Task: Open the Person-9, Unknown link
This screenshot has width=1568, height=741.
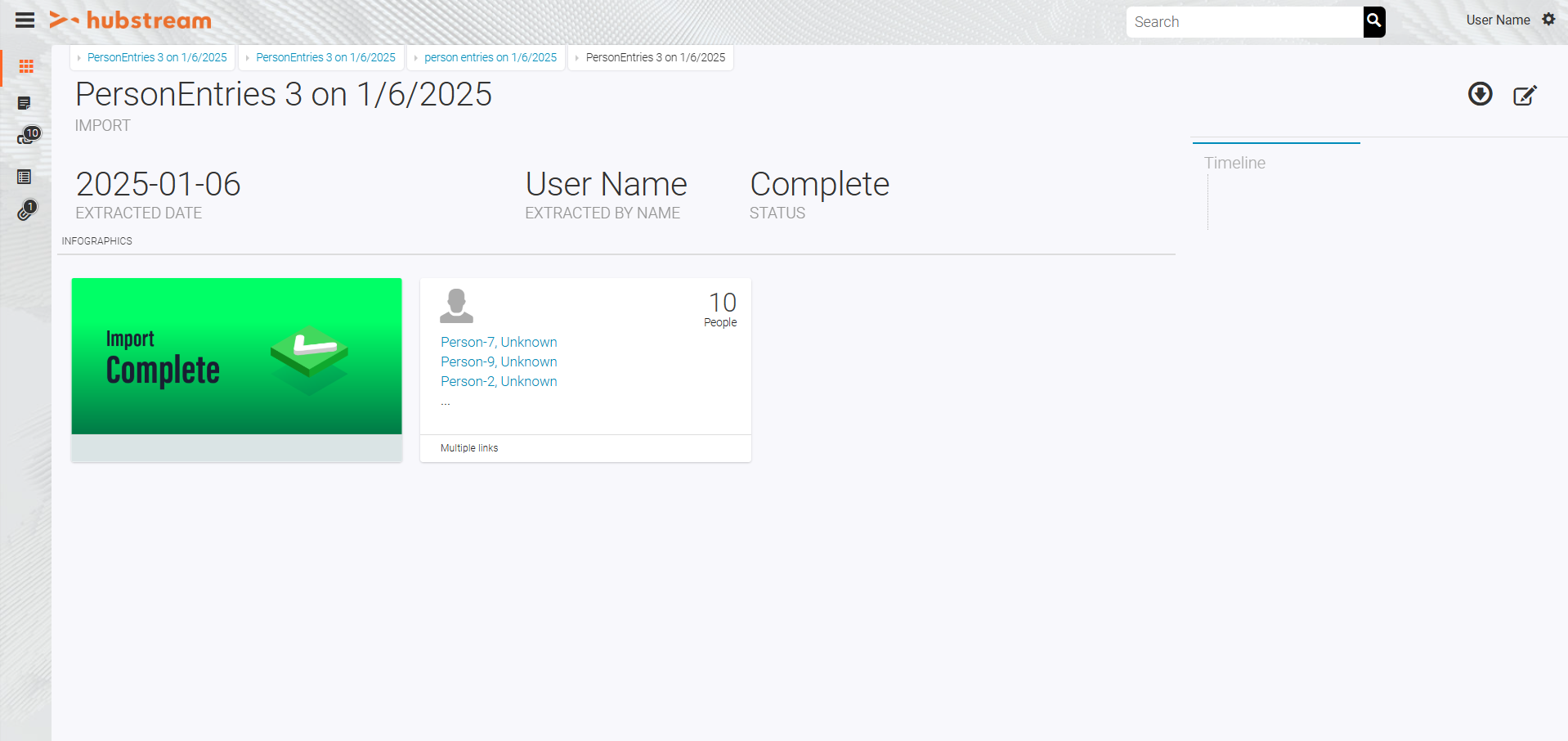Action: tap(498, 362)
